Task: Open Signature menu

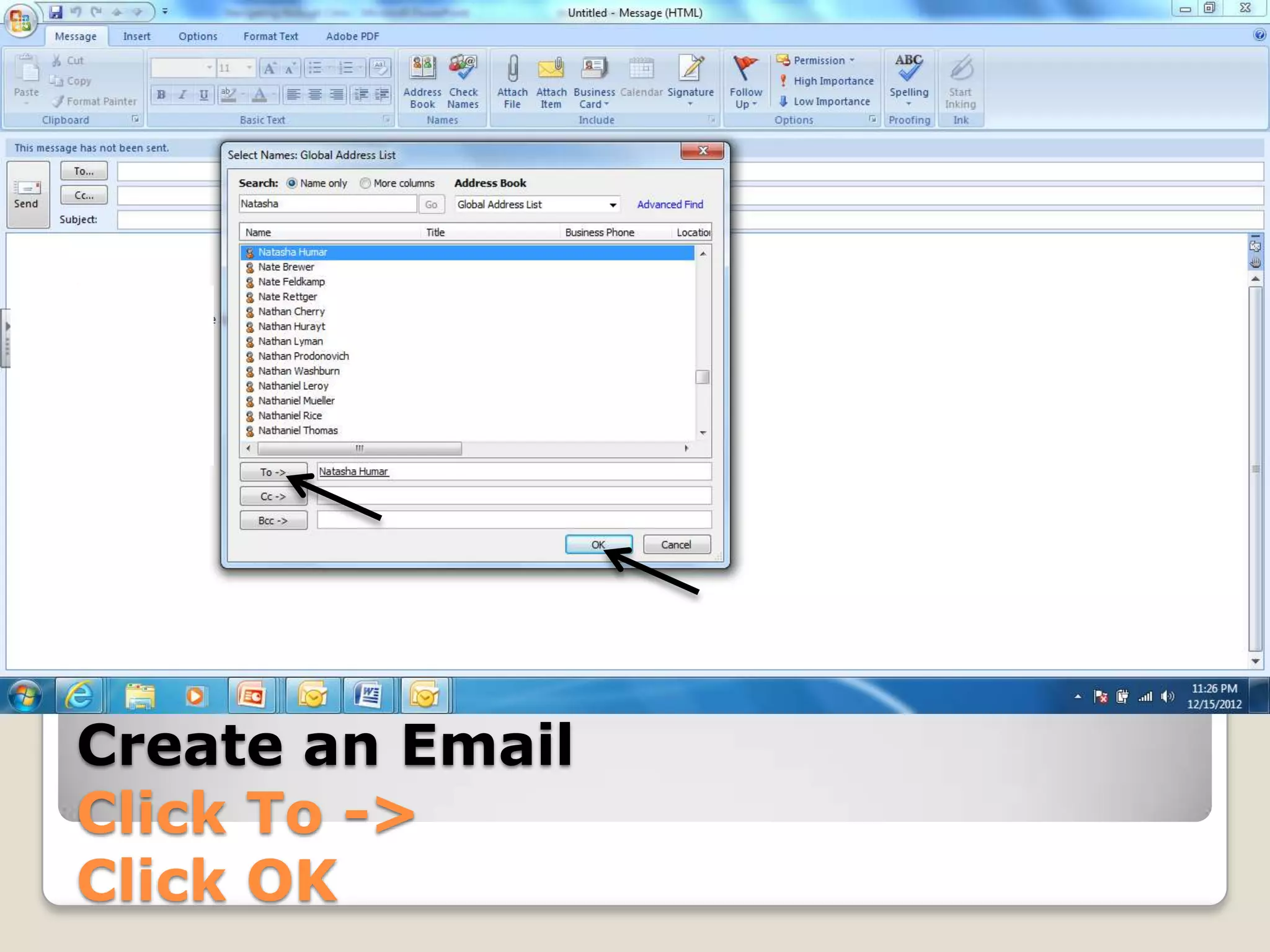Action: coord(690,81)
